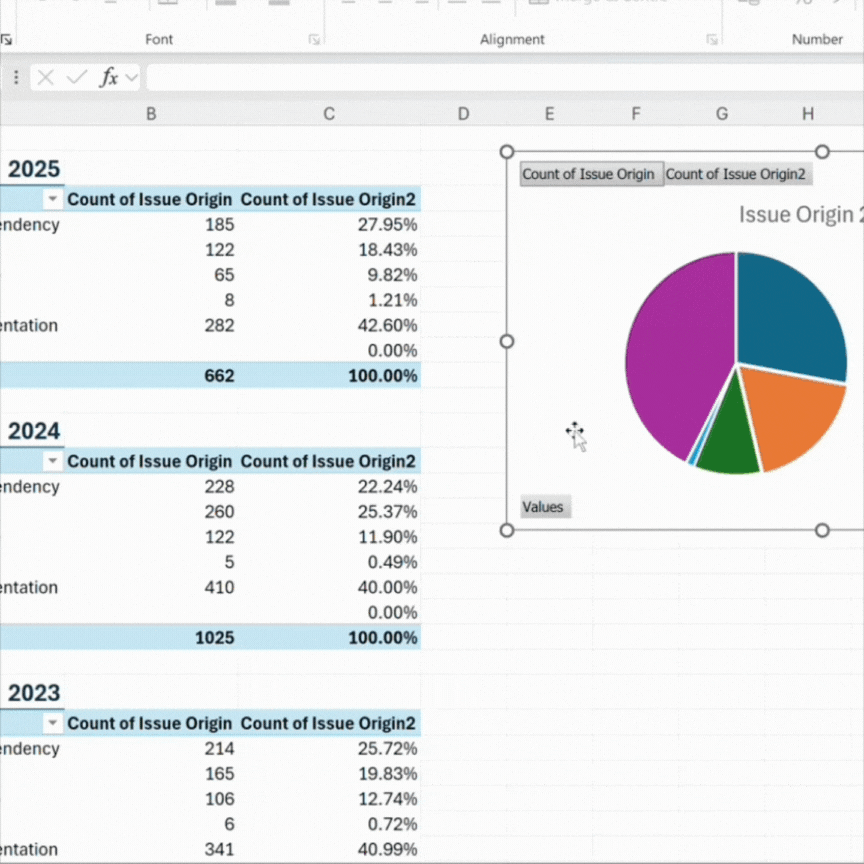Open the 2025 pivot table filter dropdown
The width and height of the screenshot is (864, 864).
[x=52, y=200]
